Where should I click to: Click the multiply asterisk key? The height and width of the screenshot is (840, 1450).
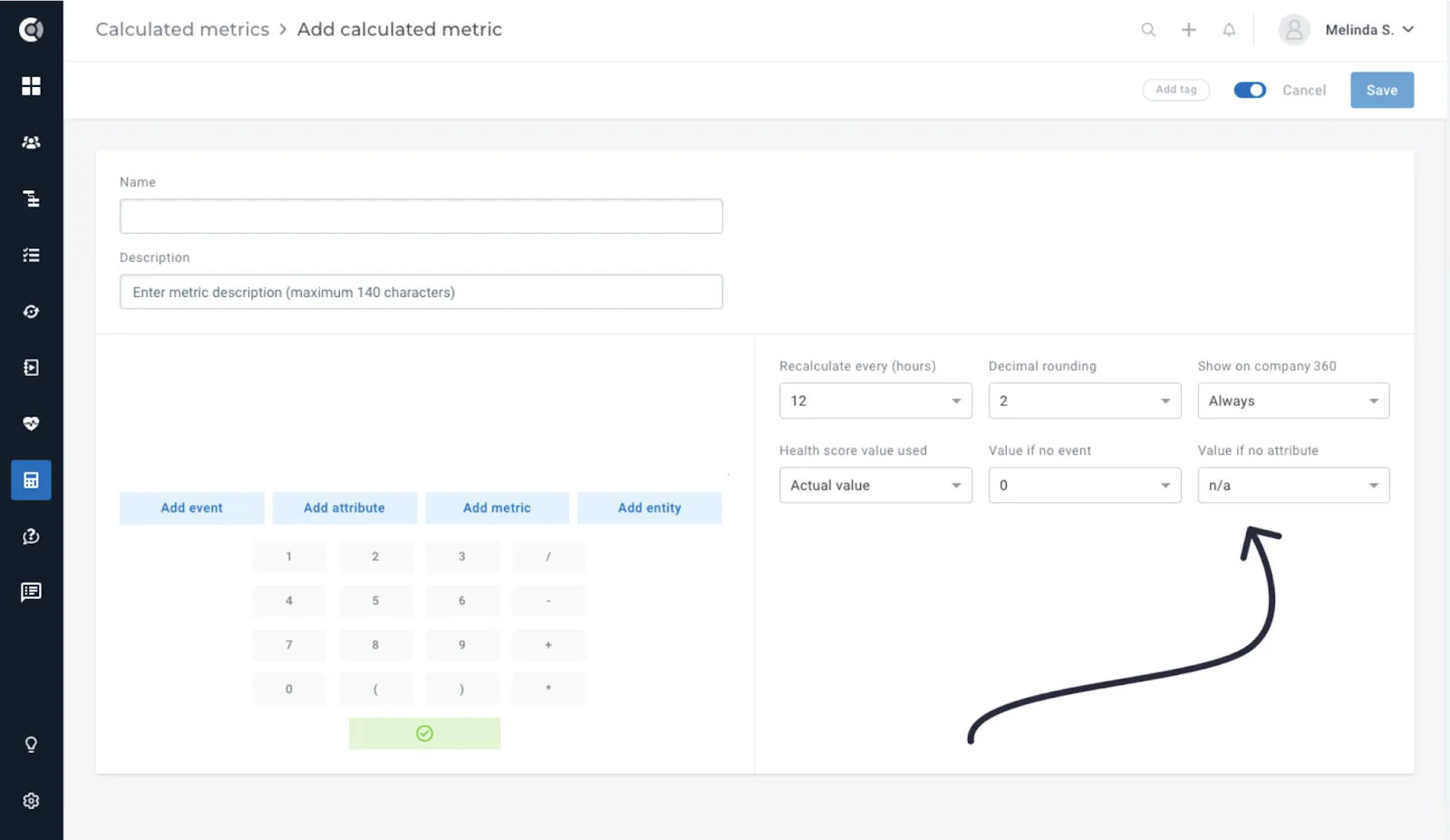click(x=548, y=689)
